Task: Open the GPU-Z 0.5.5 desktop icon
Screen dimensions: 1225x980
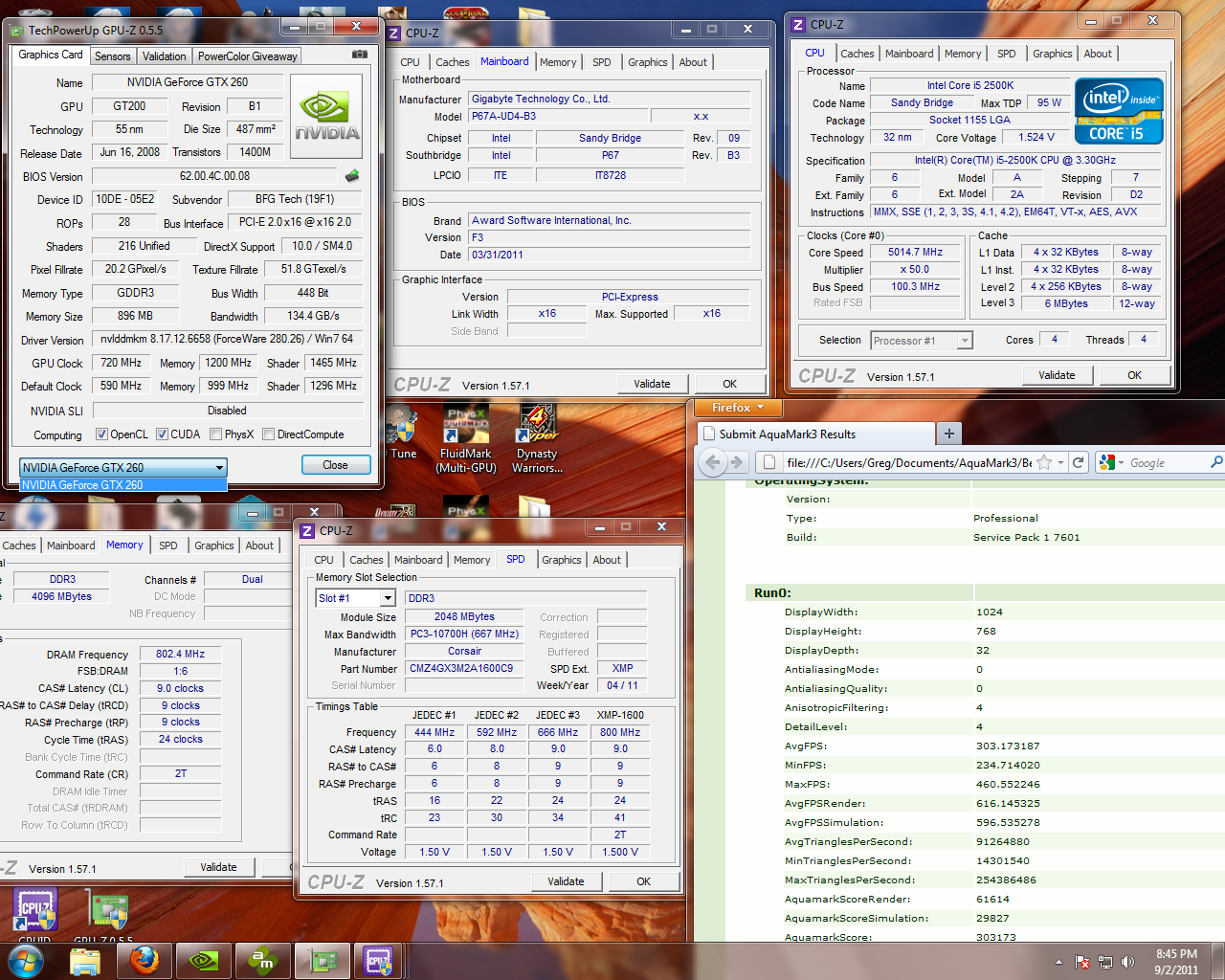Action: (x=105, y=914)
